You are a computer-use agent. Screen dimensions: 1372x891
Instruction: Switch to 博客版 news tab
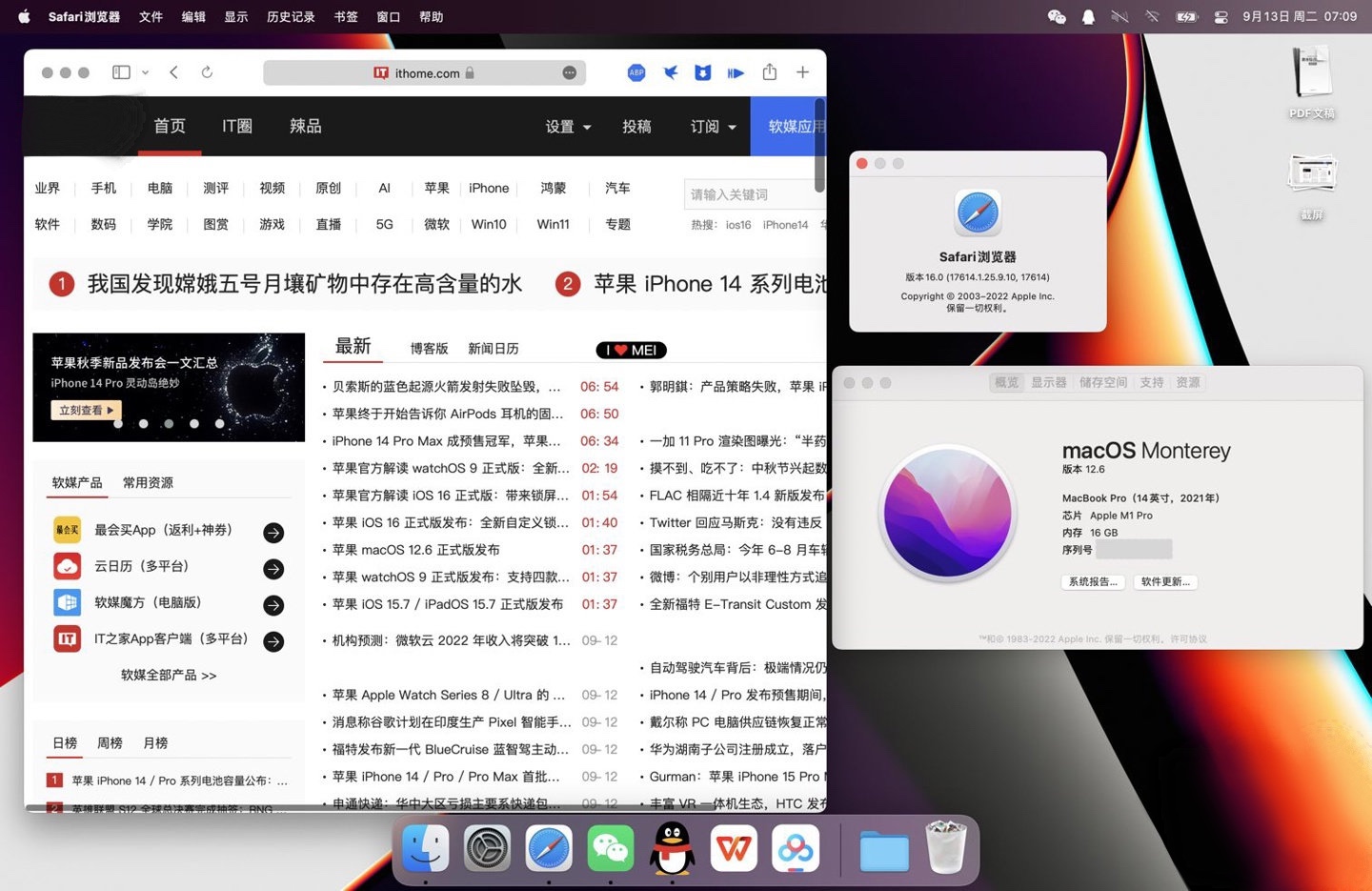pyautogui.click(x=429, y=349)
